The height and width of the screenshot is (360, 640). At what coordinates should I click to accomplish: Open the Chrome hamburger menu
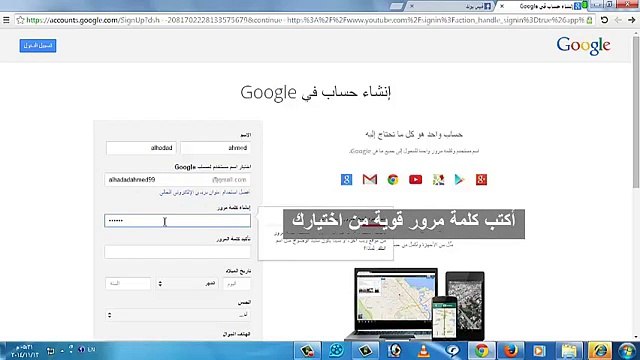coord(6,20)
